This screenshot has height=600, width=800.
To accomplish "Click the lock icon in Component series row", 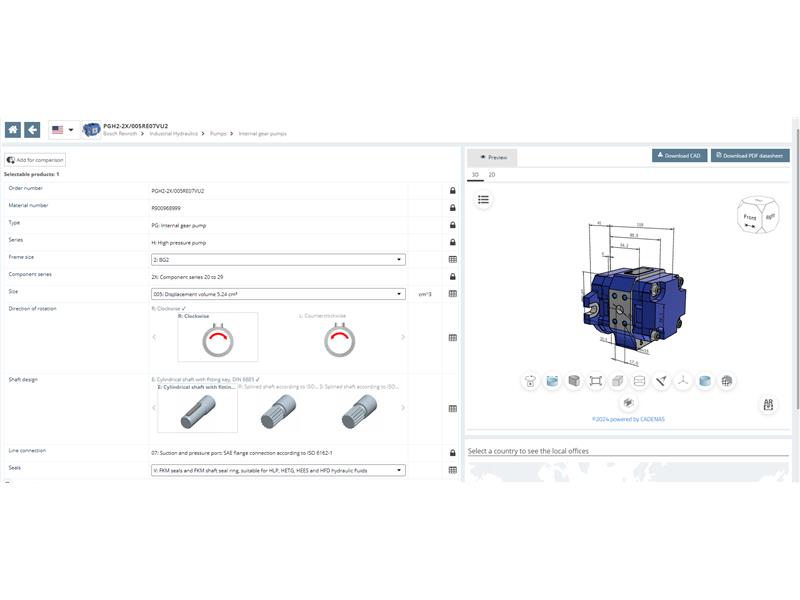I will pos(453,277).
